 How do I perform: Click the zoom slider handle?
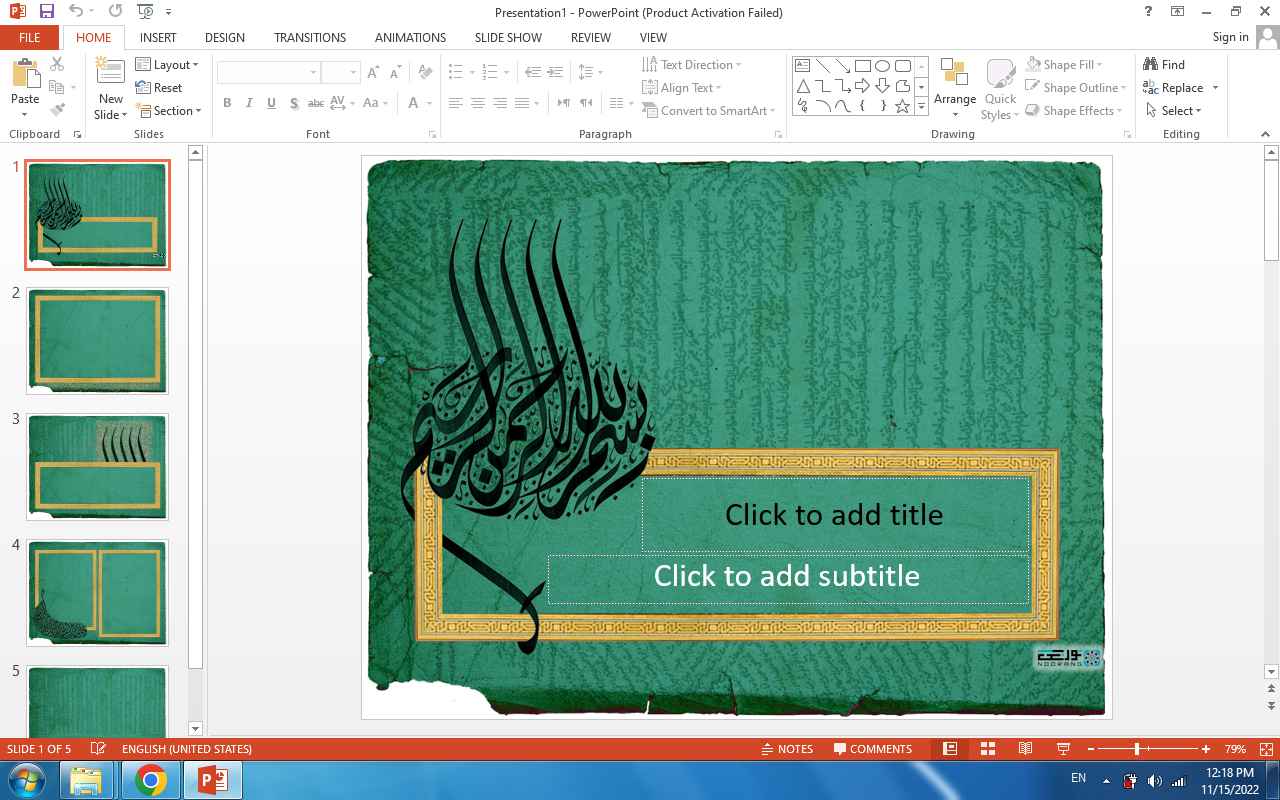point(1137,749)
